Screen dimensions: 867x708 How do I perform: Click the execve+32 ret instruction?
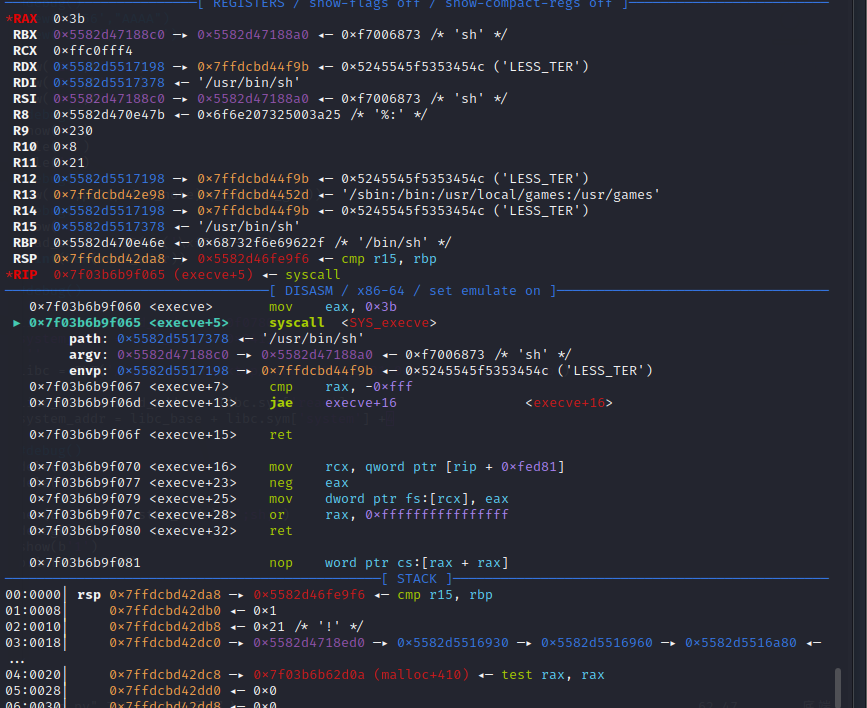pyautogui.click(x=281, y=532)
